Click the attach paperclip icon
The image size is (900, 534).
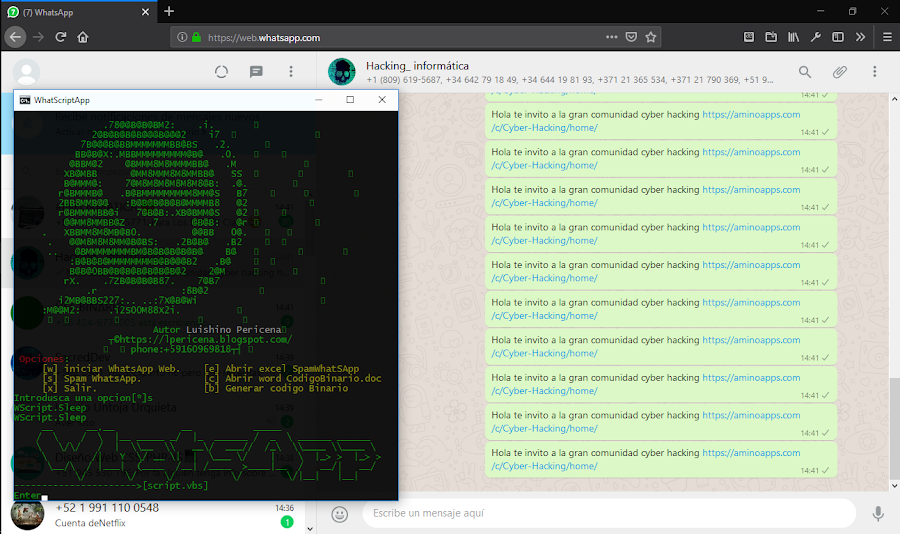tap(840, 72)
